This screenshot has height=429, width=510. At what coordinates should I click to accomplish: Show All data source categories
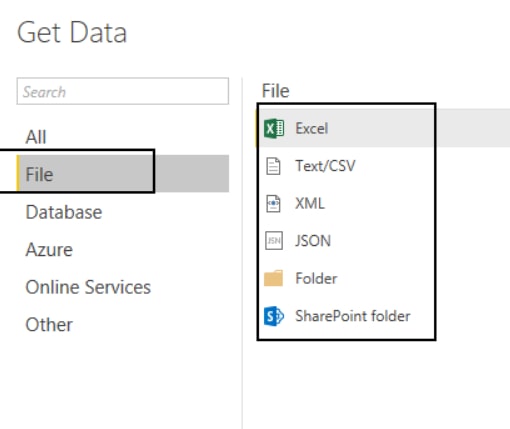(36, 137)
